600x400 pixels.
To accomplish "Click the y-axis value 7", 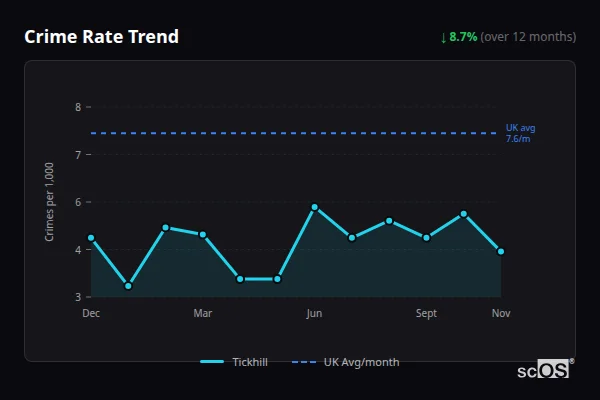I will (78, 155).
